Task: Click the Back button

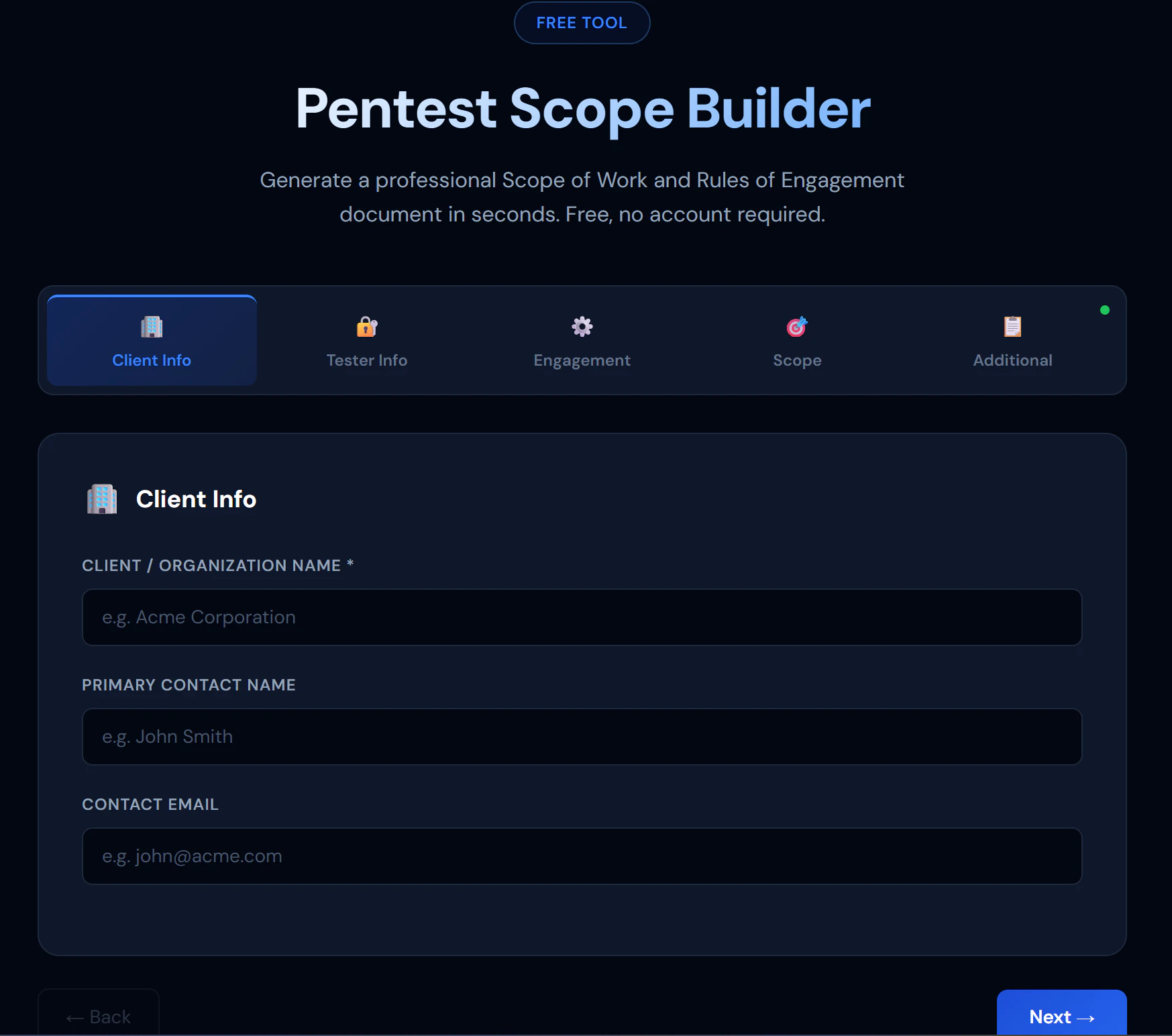Action: click(x=99, y=1013)
